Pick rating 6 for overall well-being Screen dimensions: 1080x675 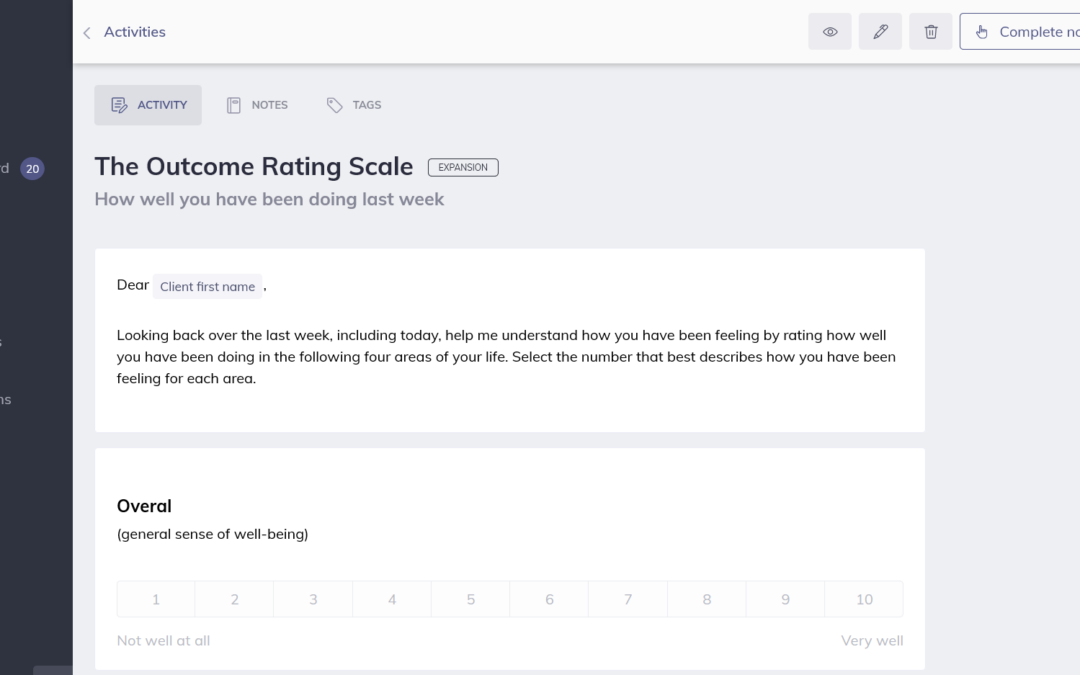coord(549,599)
